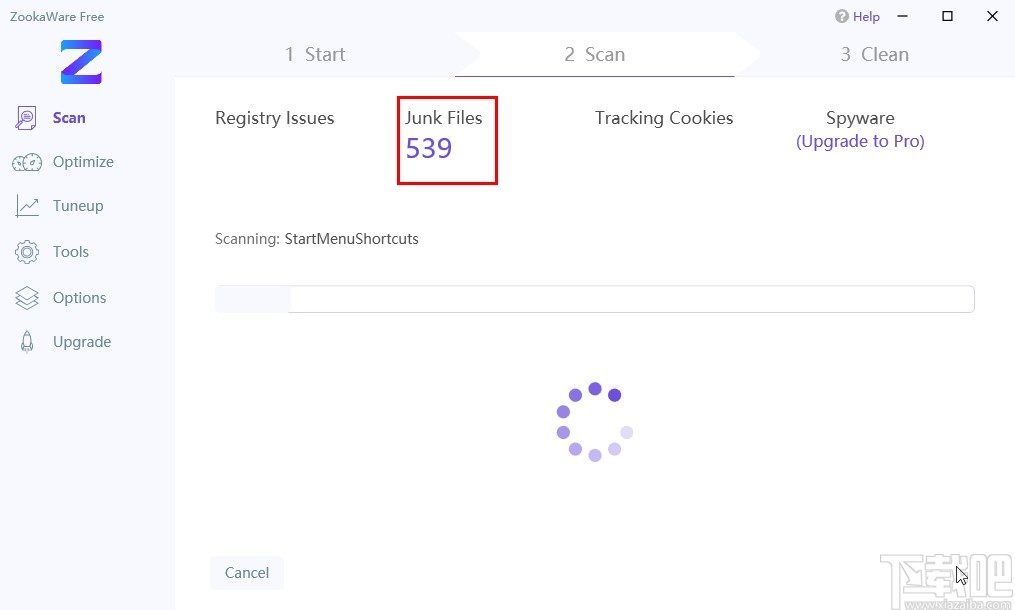The width and height of the screenshot is (1015, 610).
Task: Click the Scan magnifier icon in sidebar
Action: (x=27, y=118)
